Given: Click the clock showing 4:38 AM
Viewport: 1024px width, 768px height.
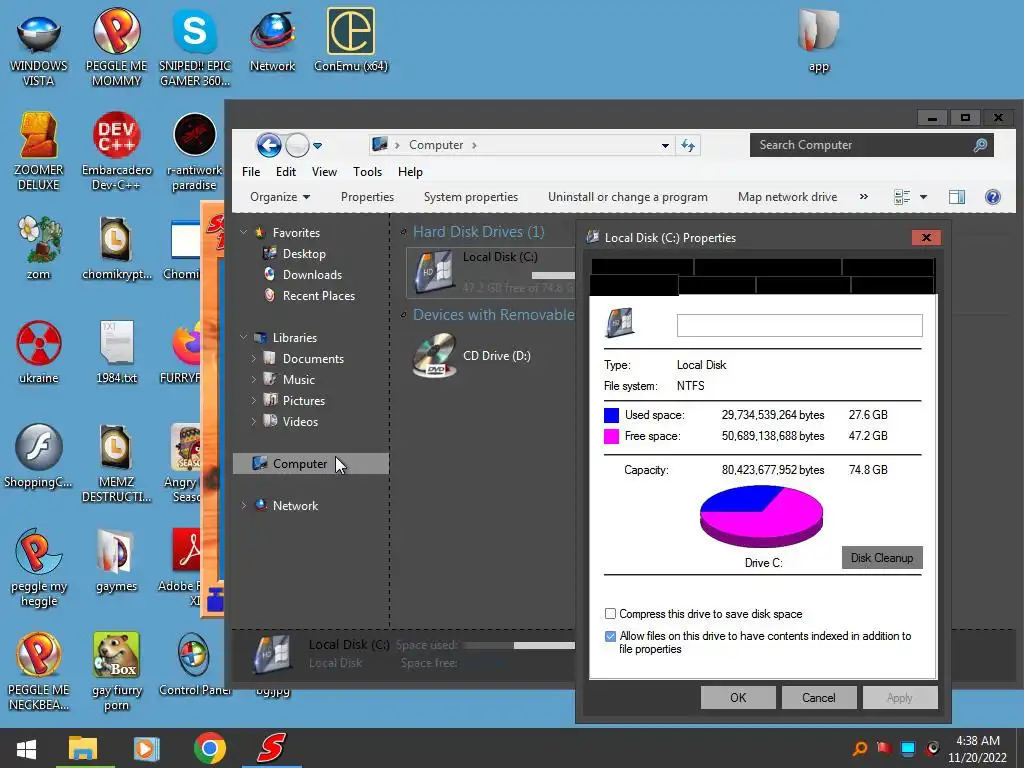Looking at the screenshot, I should [978, 741].
